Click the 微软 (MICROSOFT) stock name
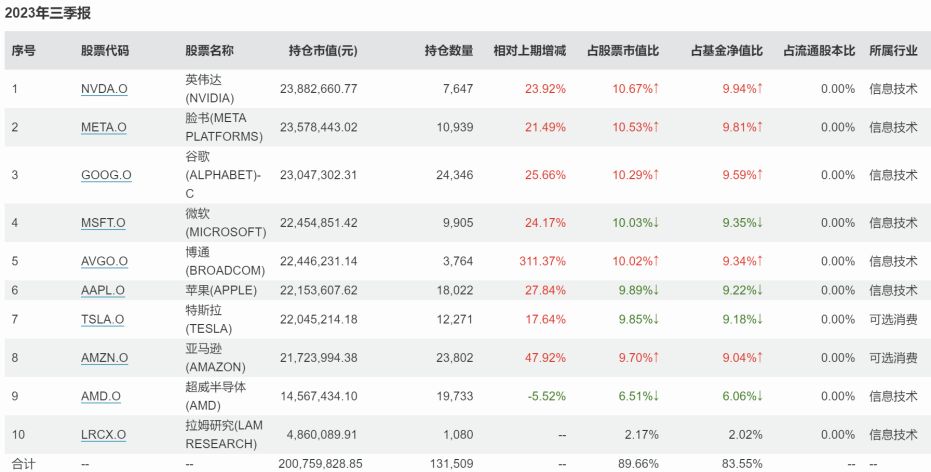The image size is (931, 472). click(x=226, y=223)
